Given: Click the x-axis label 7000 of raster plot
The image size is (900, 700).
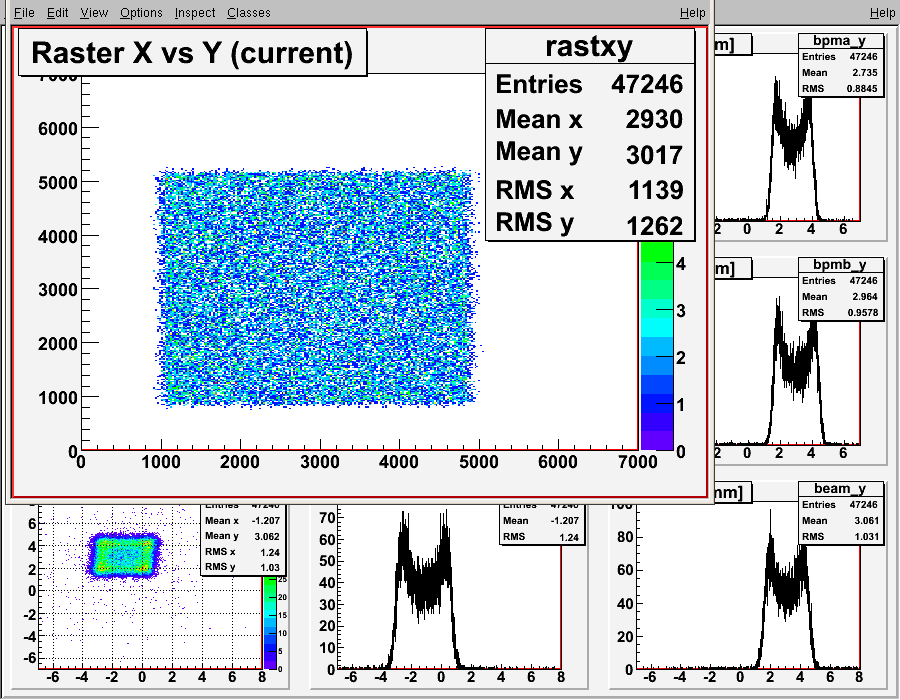Looking at the screenshot, I should pos(638,462).
